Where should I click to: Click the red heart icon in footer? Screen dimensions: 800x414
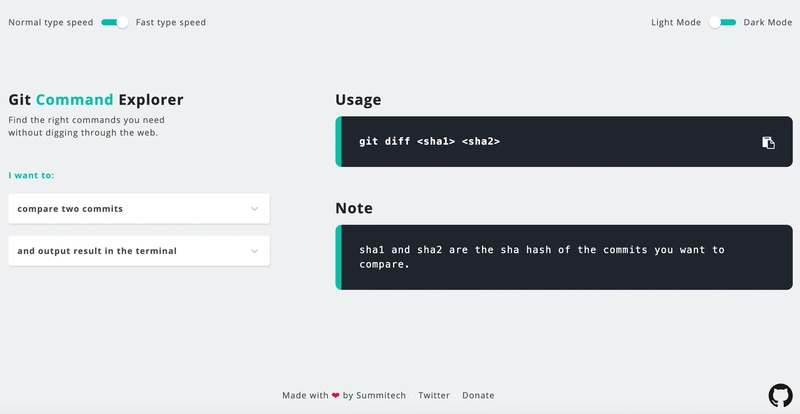(x=335, y=395)
